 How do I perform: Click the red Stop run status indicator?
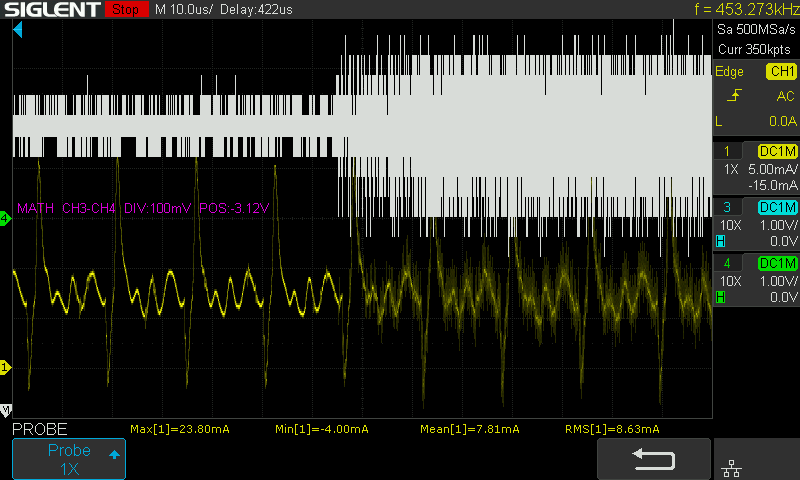click(127, 9)
